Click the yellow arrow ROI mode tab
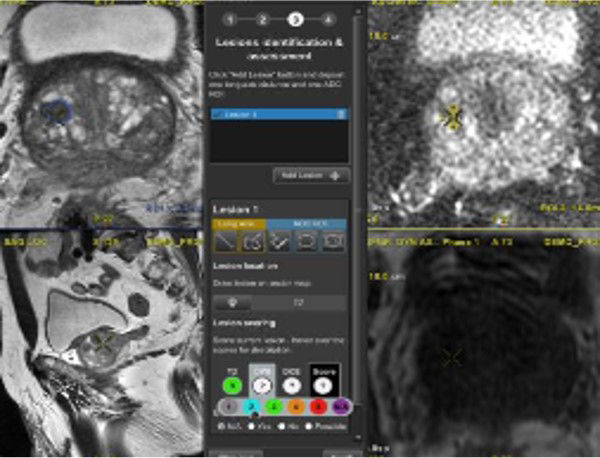The image size is (600, 458). click(239, 224)
